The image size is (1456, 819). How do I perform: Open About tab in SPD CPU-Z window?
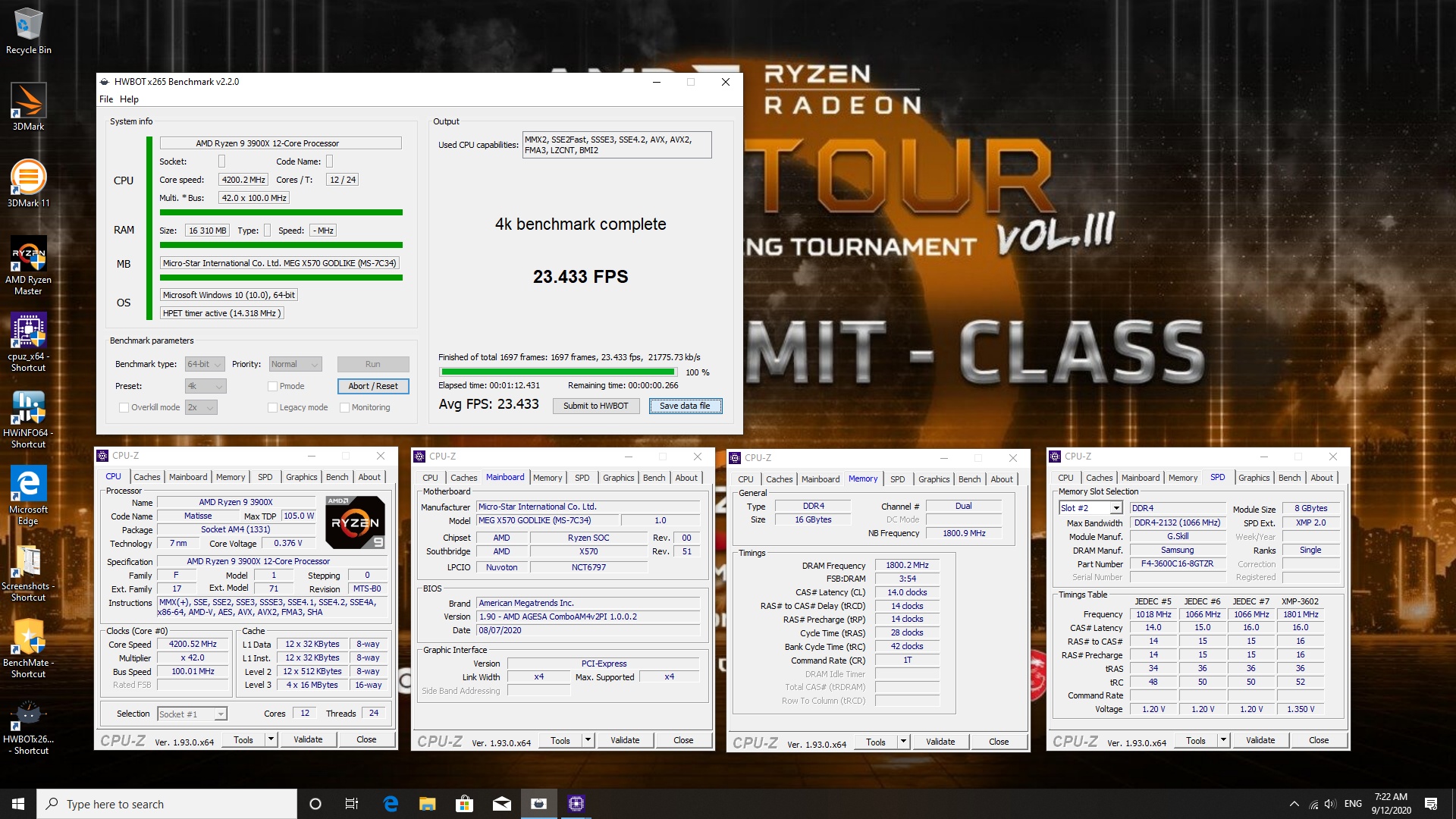tap(1322, 478)
